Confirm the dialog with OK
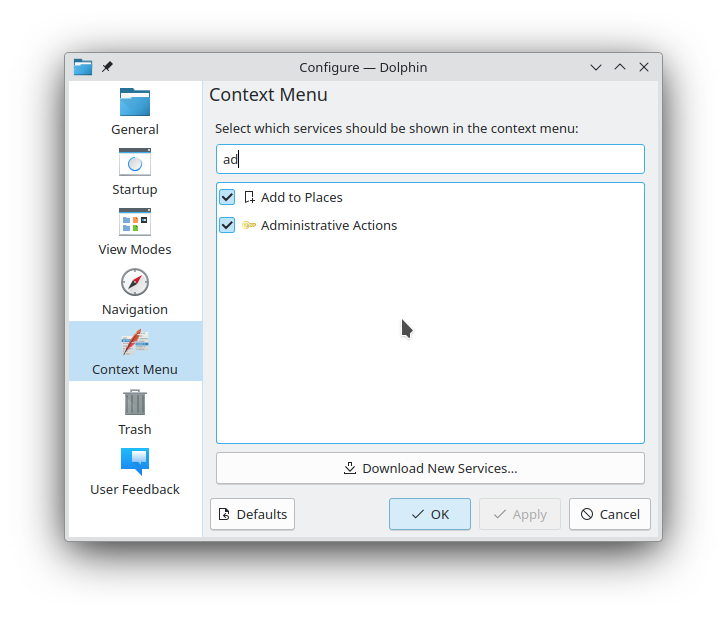This screenshot has width=727, height=618. (430, 514)
